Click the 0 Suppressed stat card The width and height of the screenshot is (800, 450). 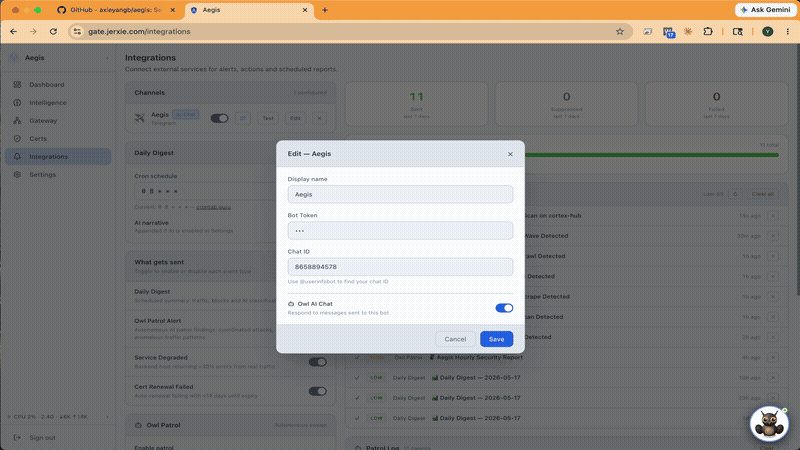tap(566, 104)
